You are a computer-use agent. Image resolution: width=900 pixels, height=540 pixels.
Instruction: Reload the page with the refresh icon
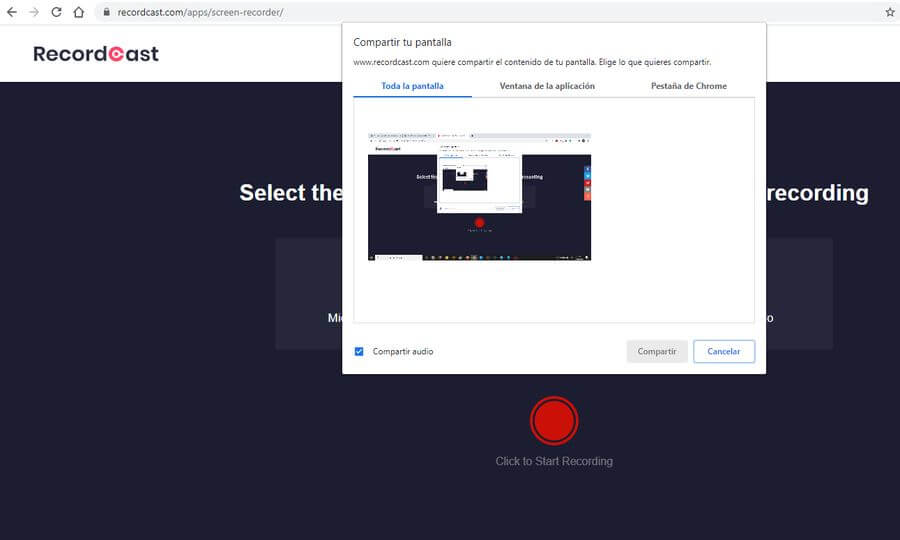56,12
